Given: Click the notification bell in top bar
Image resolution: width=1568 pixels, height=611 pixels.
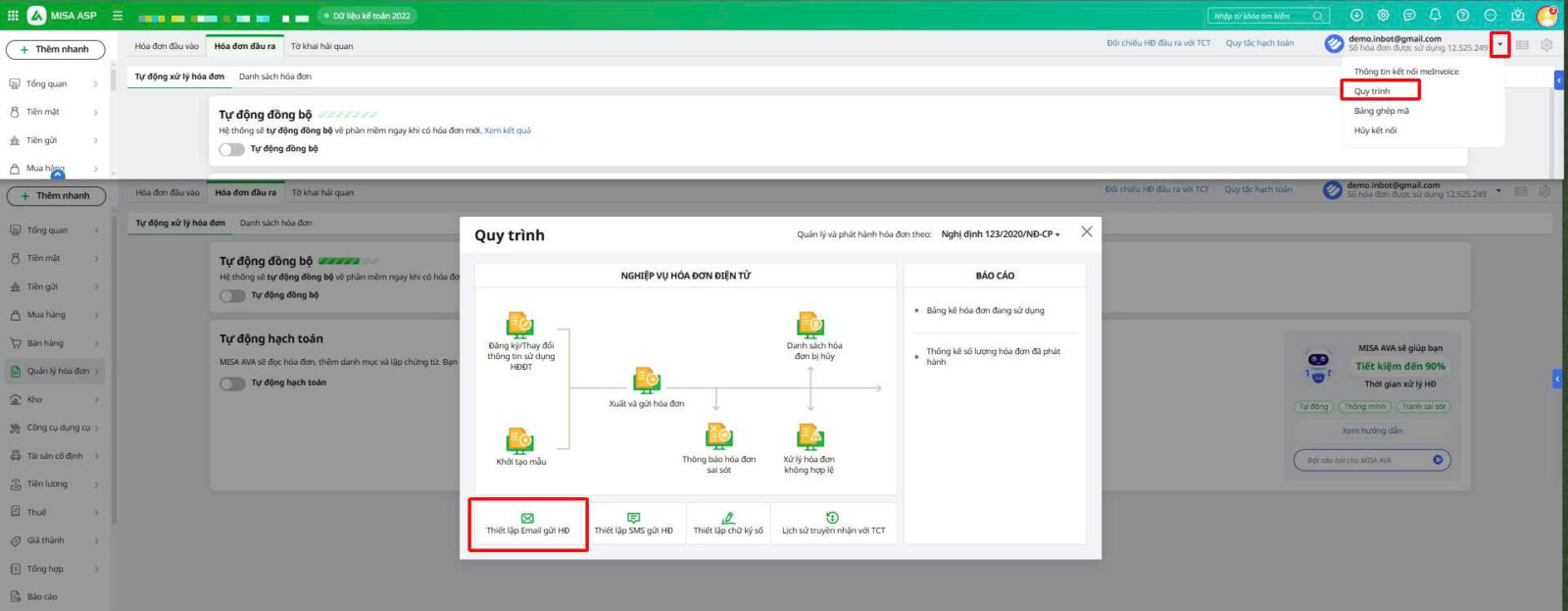Looking at the screenshot, I should (x=1435, y=16).
